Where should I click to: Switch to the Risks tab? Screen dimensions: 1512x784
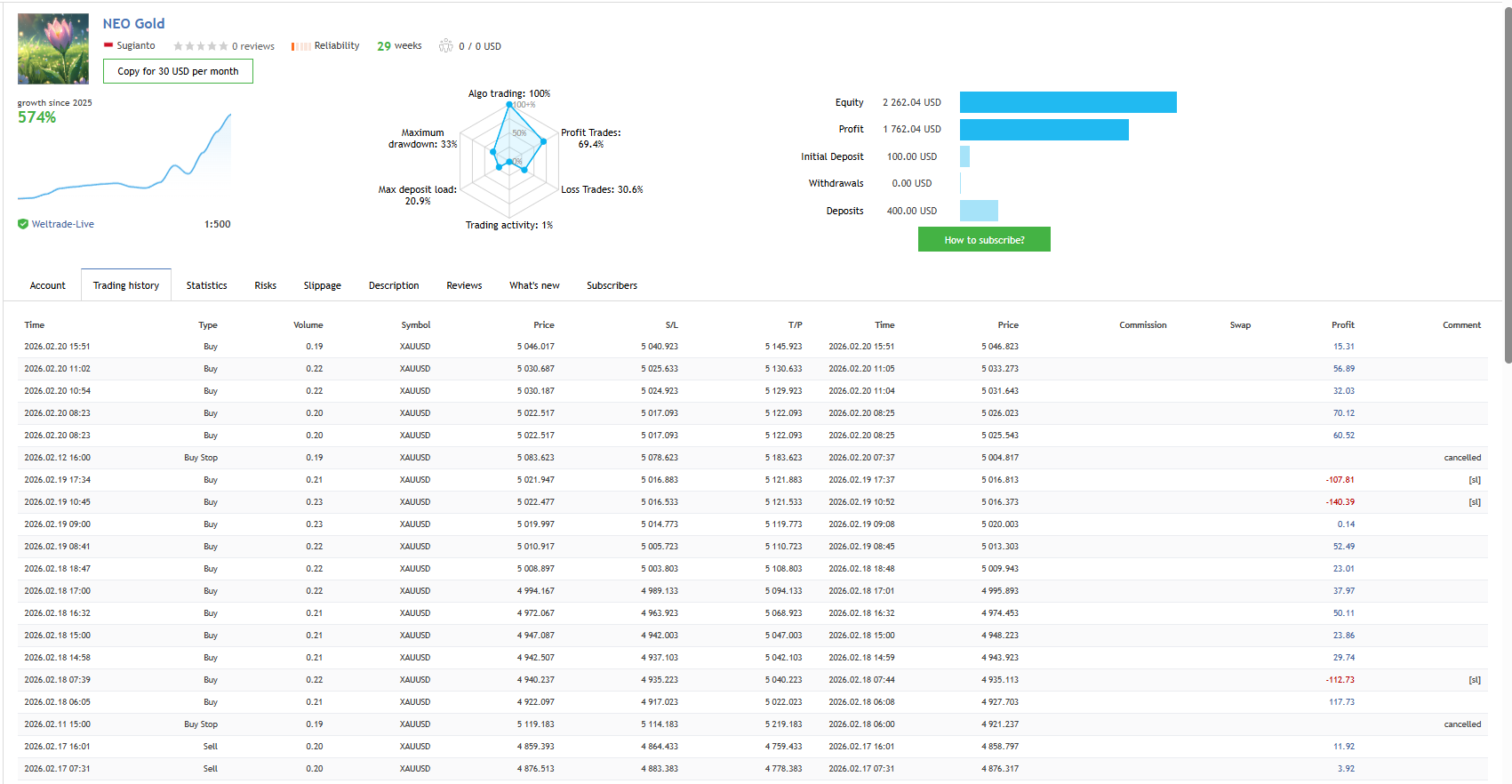[265, 285]
